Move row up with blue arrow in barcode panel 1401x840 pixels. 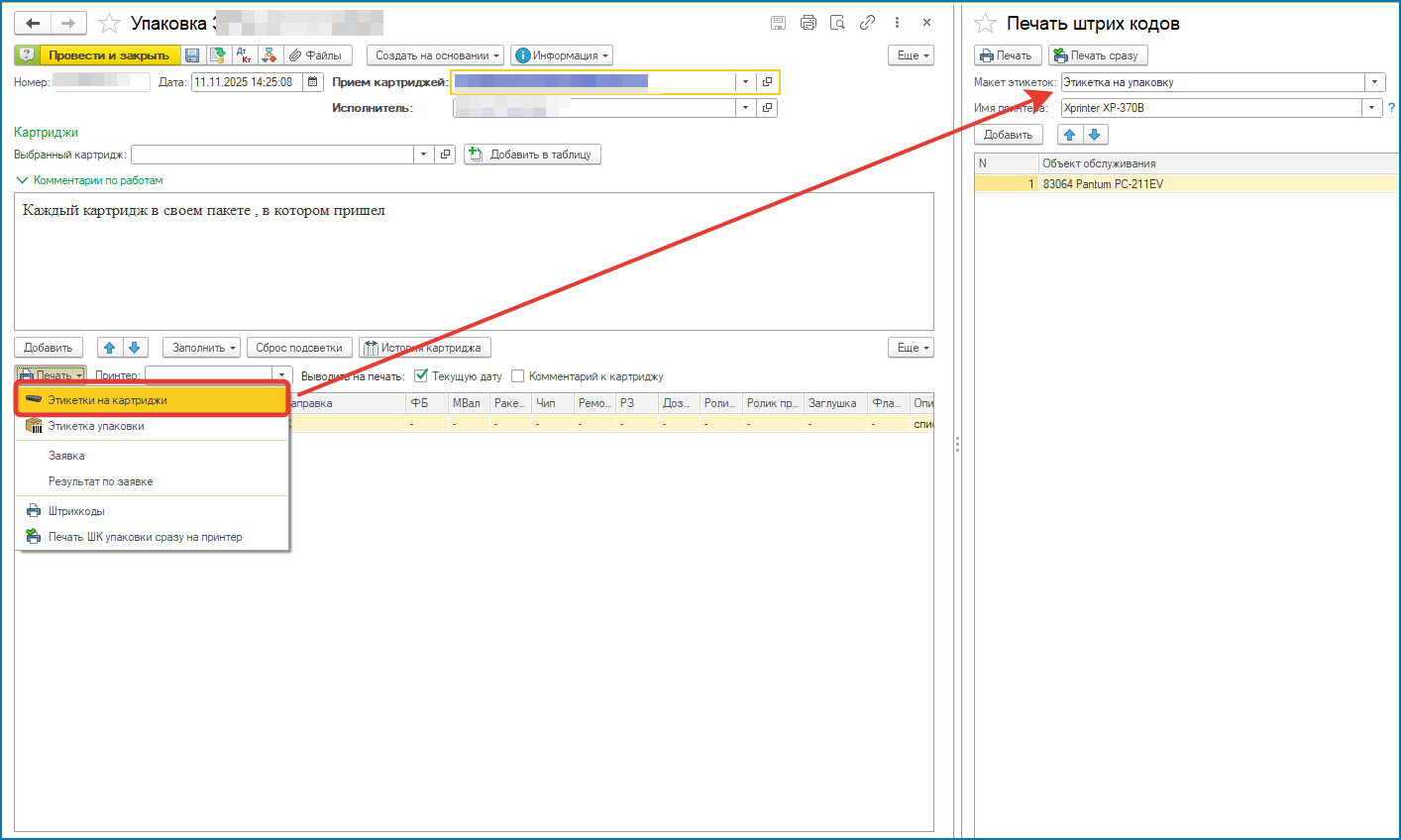point(1069,135)
